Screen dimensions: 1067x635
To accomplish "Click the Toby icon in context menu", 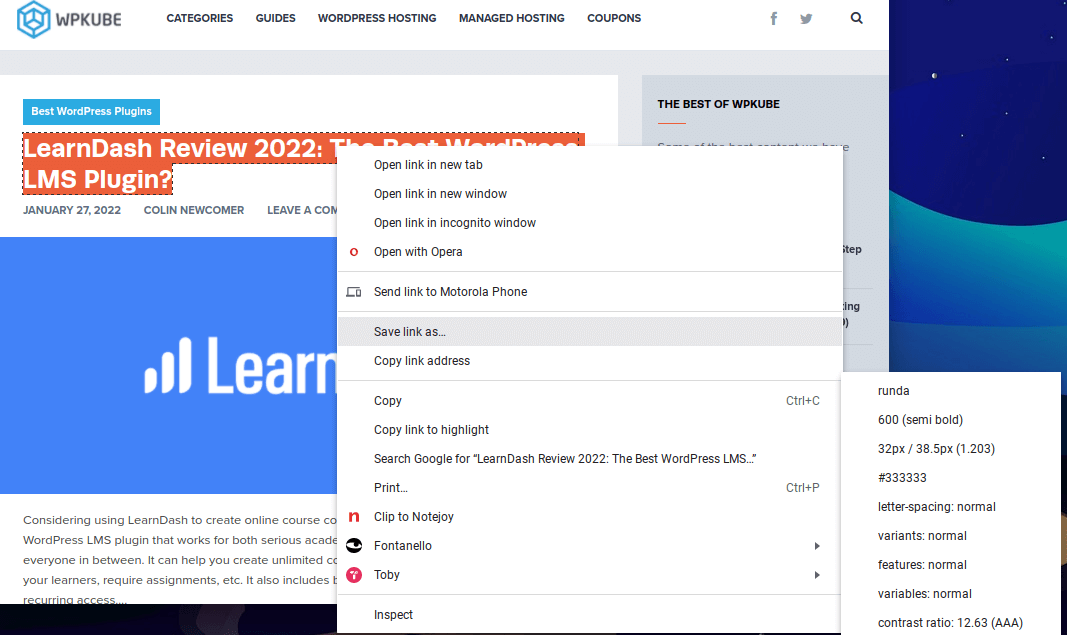I will 354,574.
